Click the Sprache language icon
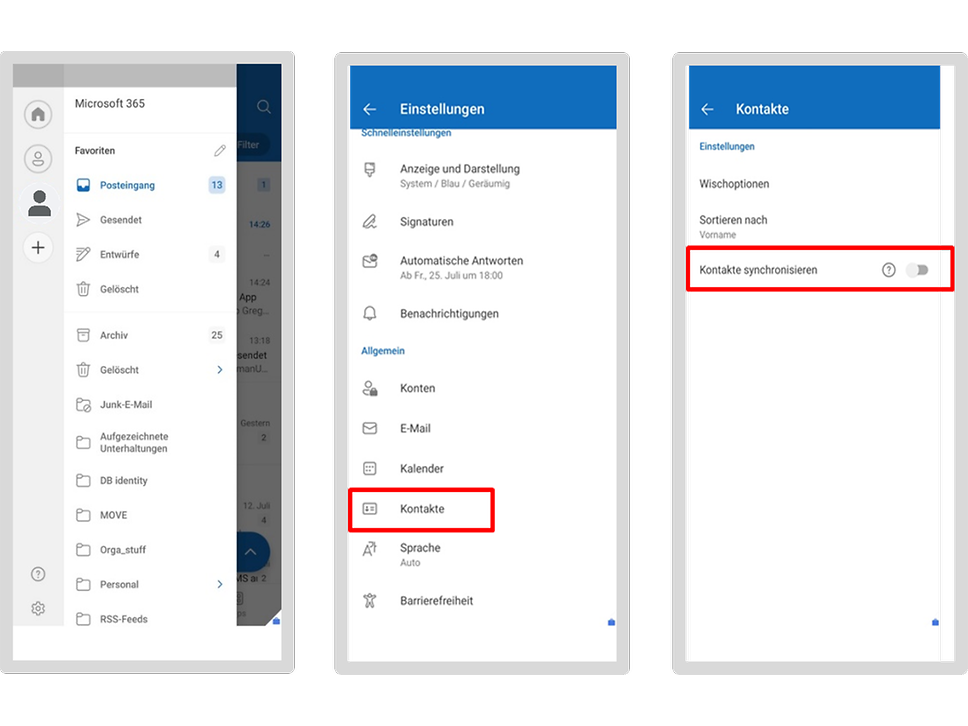The width and height of the screenshot is (968, 726). (370, 549)
